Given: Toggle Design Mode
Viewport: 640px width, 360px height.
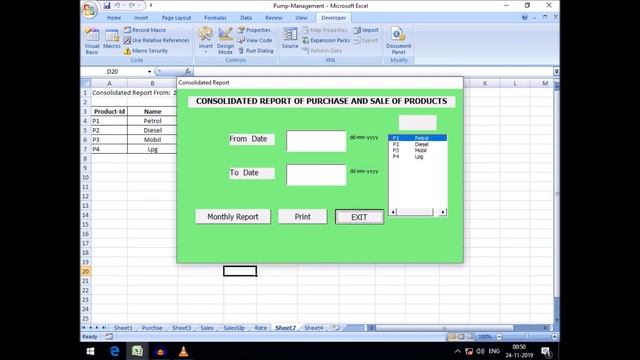Looking at the screenshot, I should [x=225, y=41].
